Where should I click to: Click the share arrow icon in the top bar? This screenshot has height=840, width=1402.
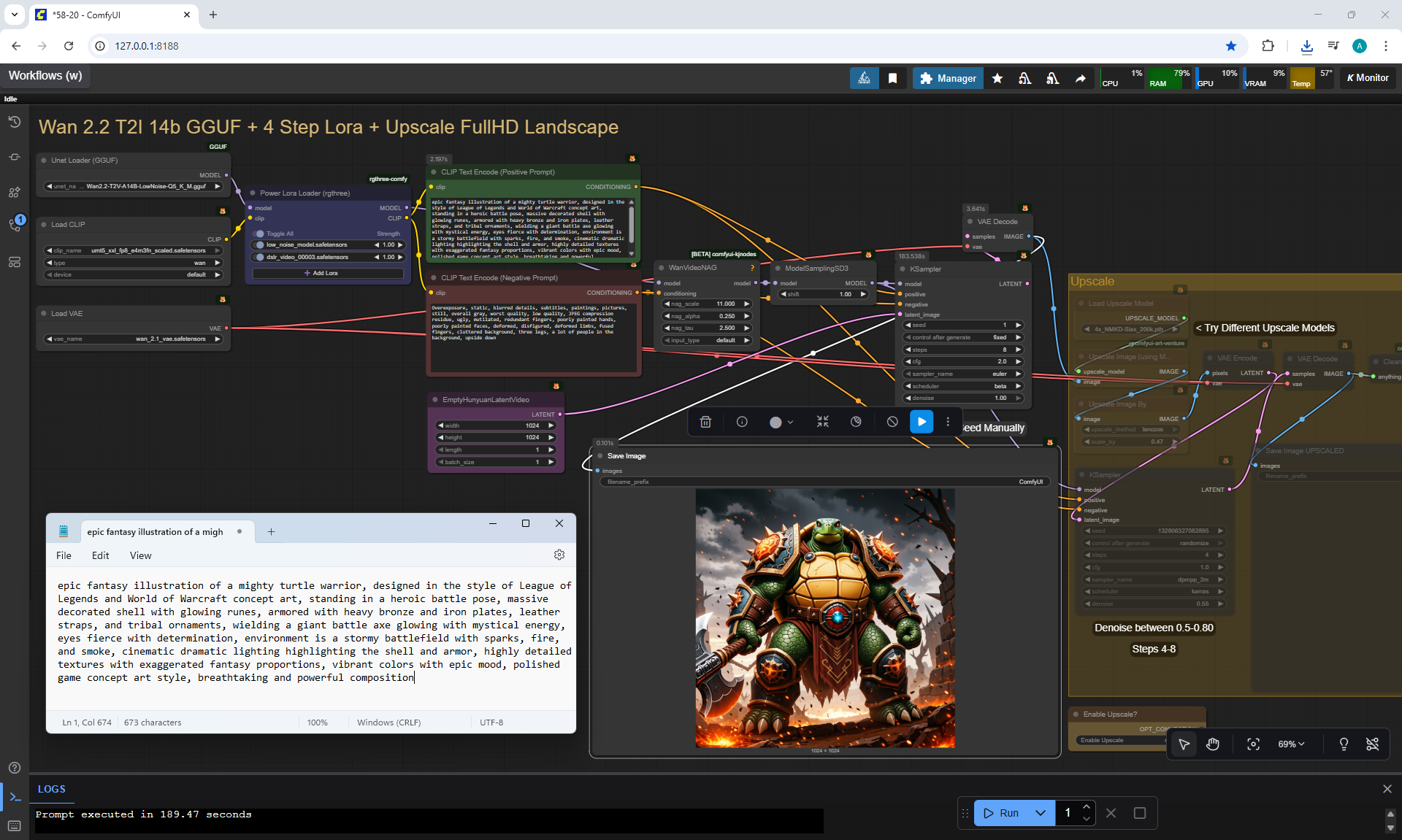pos(1080,78)
